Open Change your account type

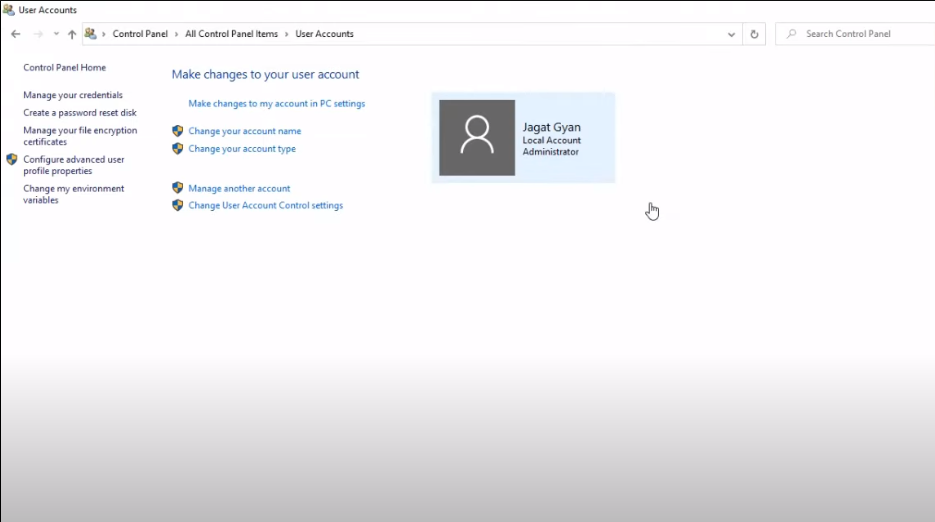pyautogui.click(x=242, y=149)
